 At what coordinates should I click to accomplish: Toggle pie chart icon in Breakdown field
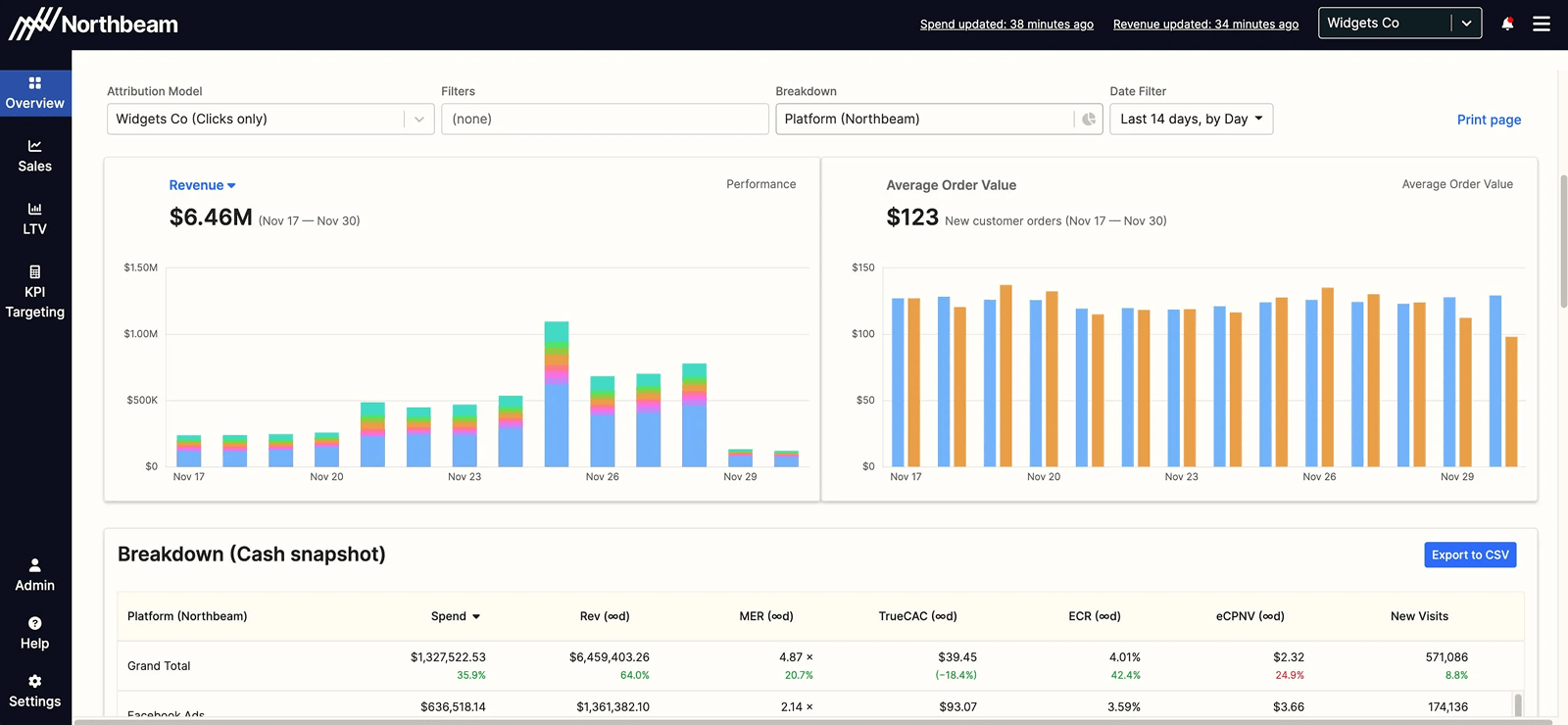click(1089, 120)
